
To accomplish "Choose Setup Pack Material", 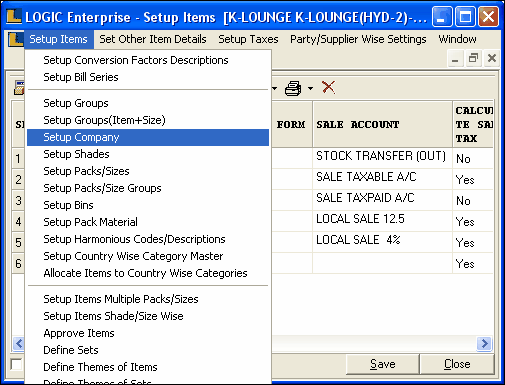I will pyautogui.click(x=148, y=222).
